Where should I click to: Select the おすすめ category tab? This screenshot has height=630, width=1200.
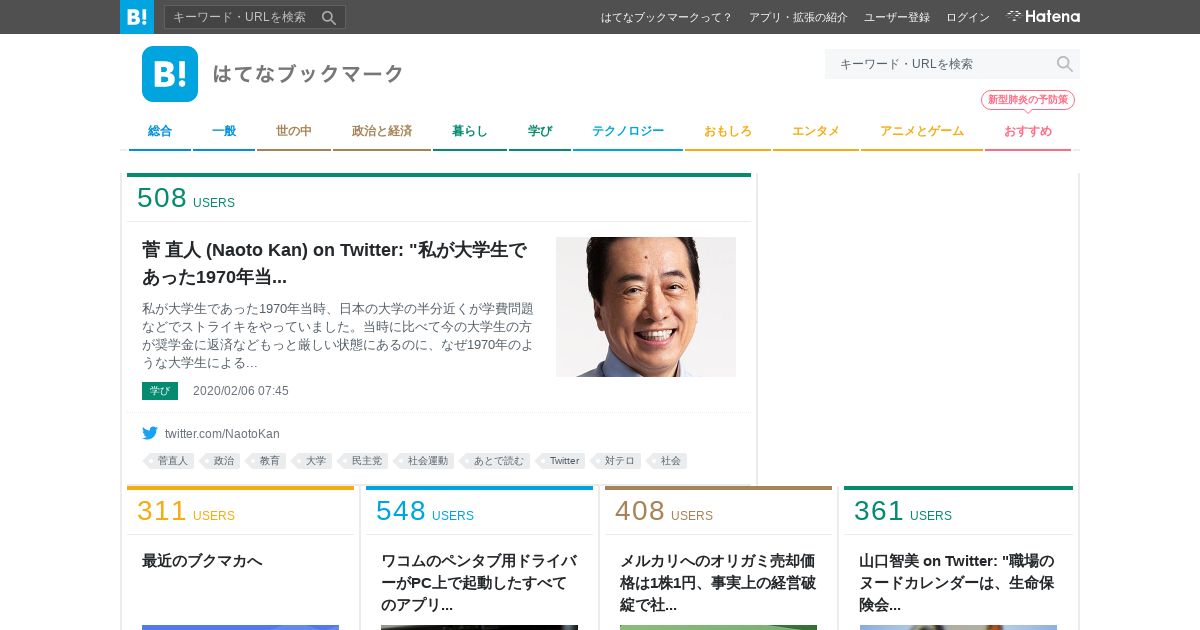point(1028,131)
